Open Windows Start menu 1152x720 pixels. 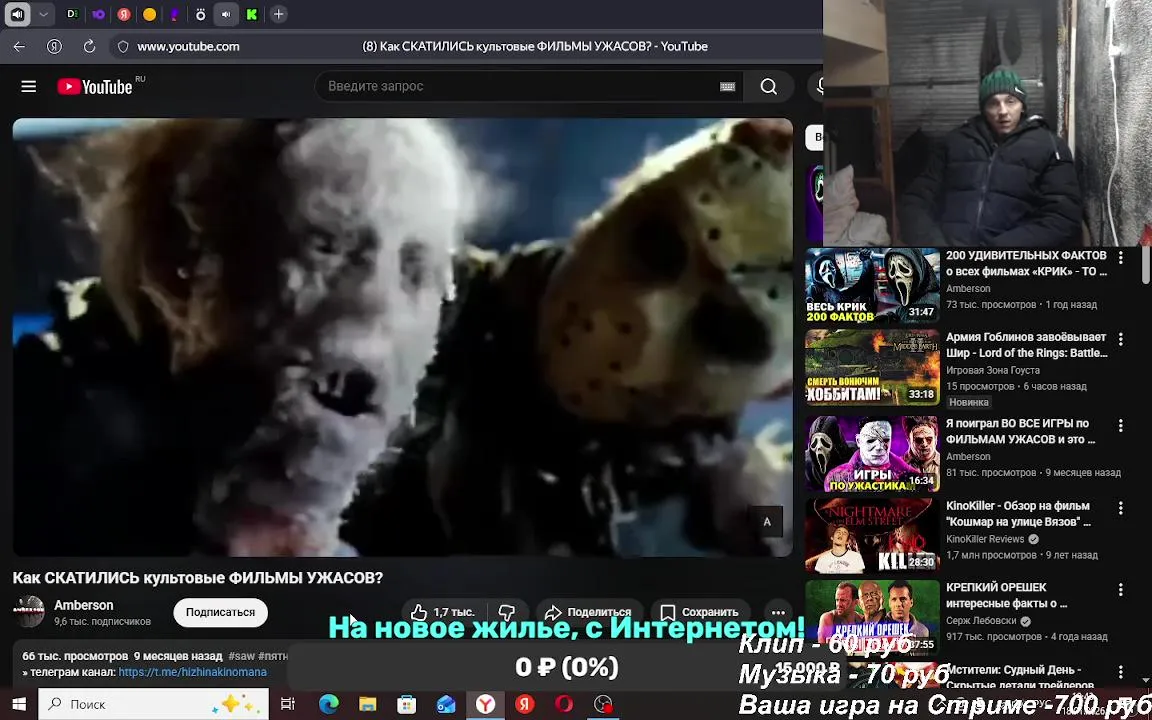click(18, 705)
